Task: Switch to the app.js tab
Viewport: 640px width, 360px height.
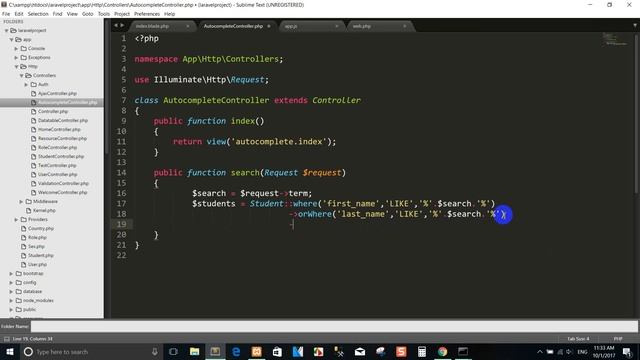Action: pyautogui.click(x=291, y=26)
